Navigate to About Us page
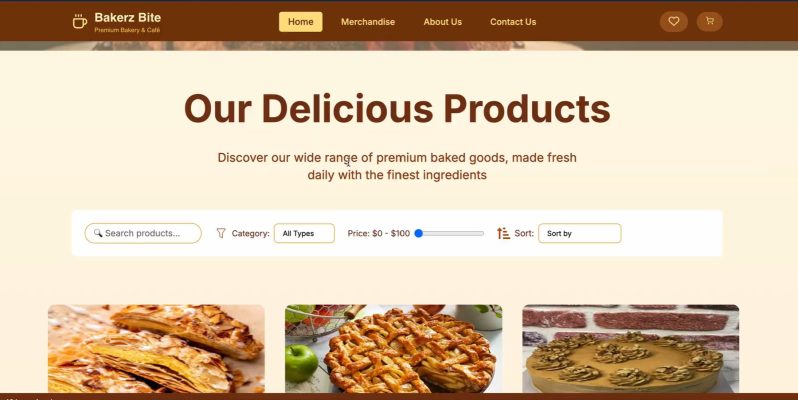The height and width of the screenshot is (400, 798). [442, 22]
